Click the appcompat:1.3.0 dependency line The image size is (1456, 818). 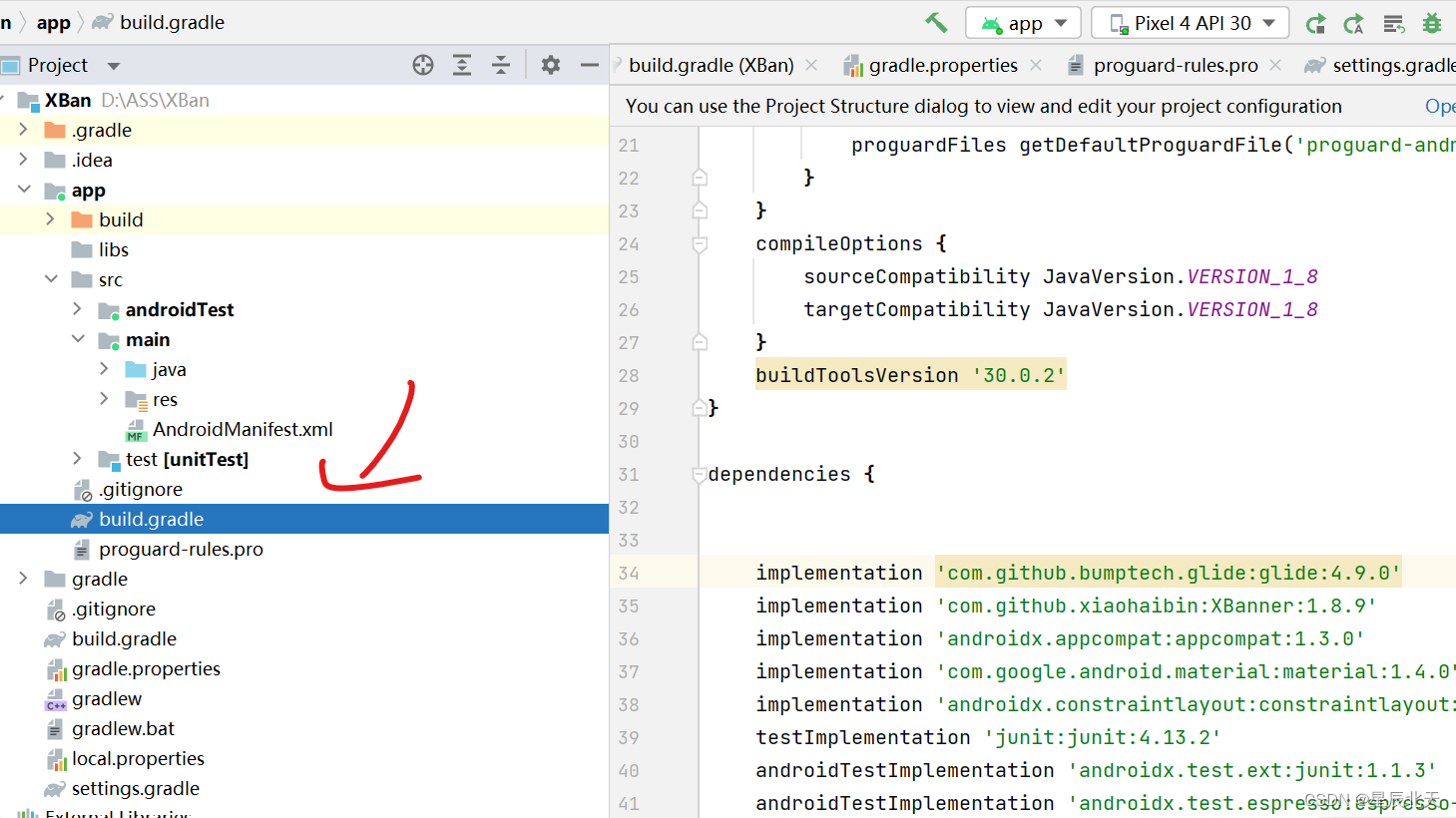(x=1060, y=638)
